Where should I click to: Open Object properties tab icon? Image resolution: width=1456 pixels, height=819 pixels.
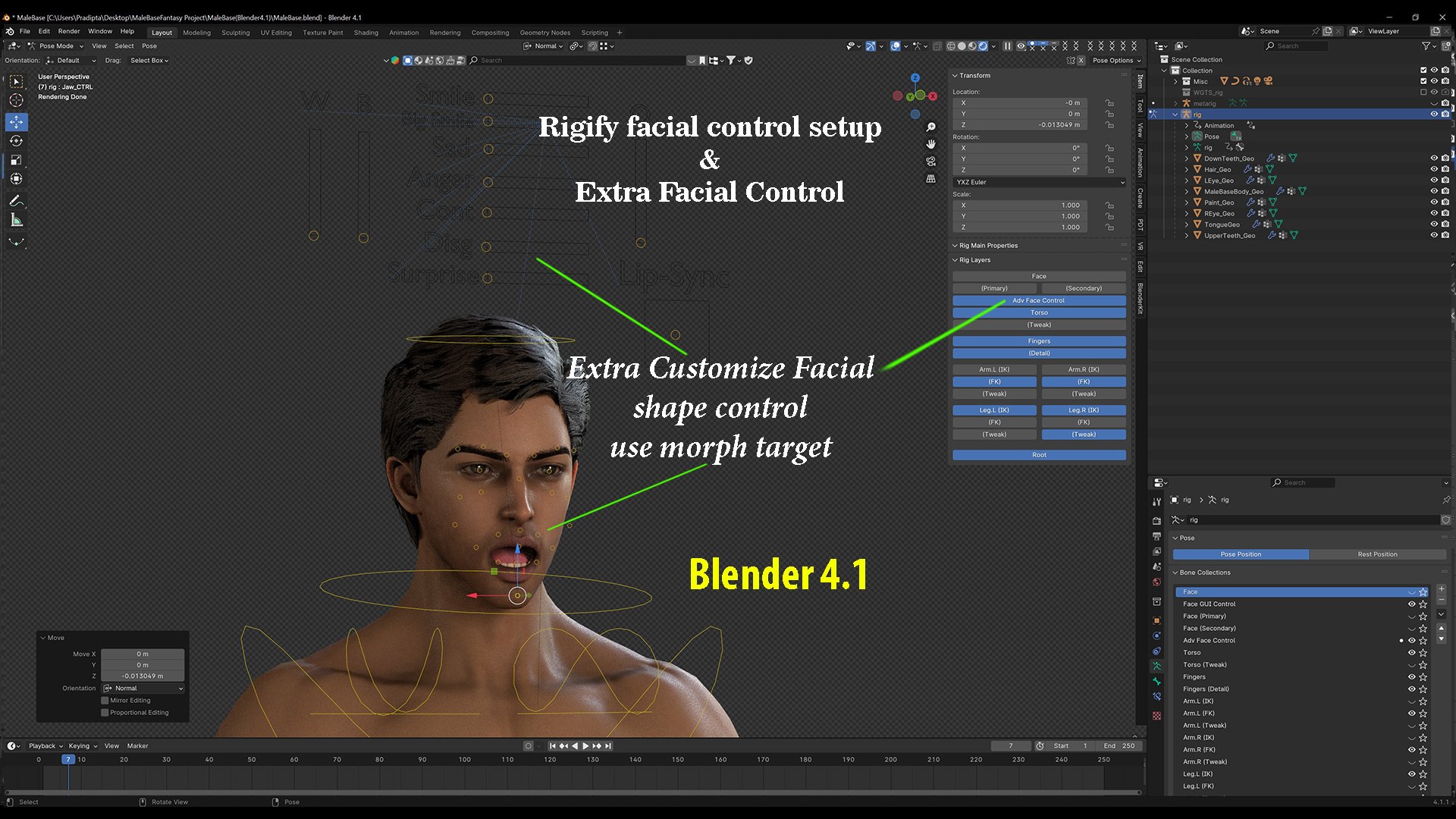click(x=1156, y=620)
